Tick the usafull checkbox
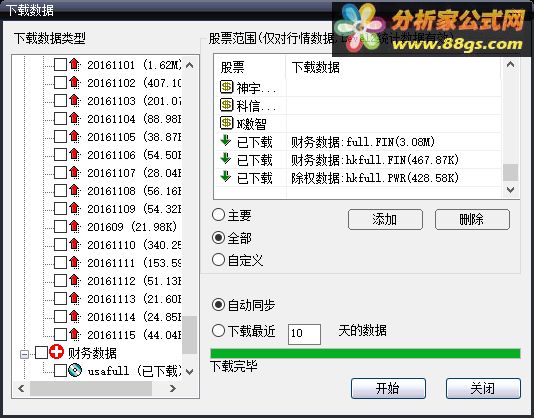This screenshot has height=418, width=534. point(60,371)
